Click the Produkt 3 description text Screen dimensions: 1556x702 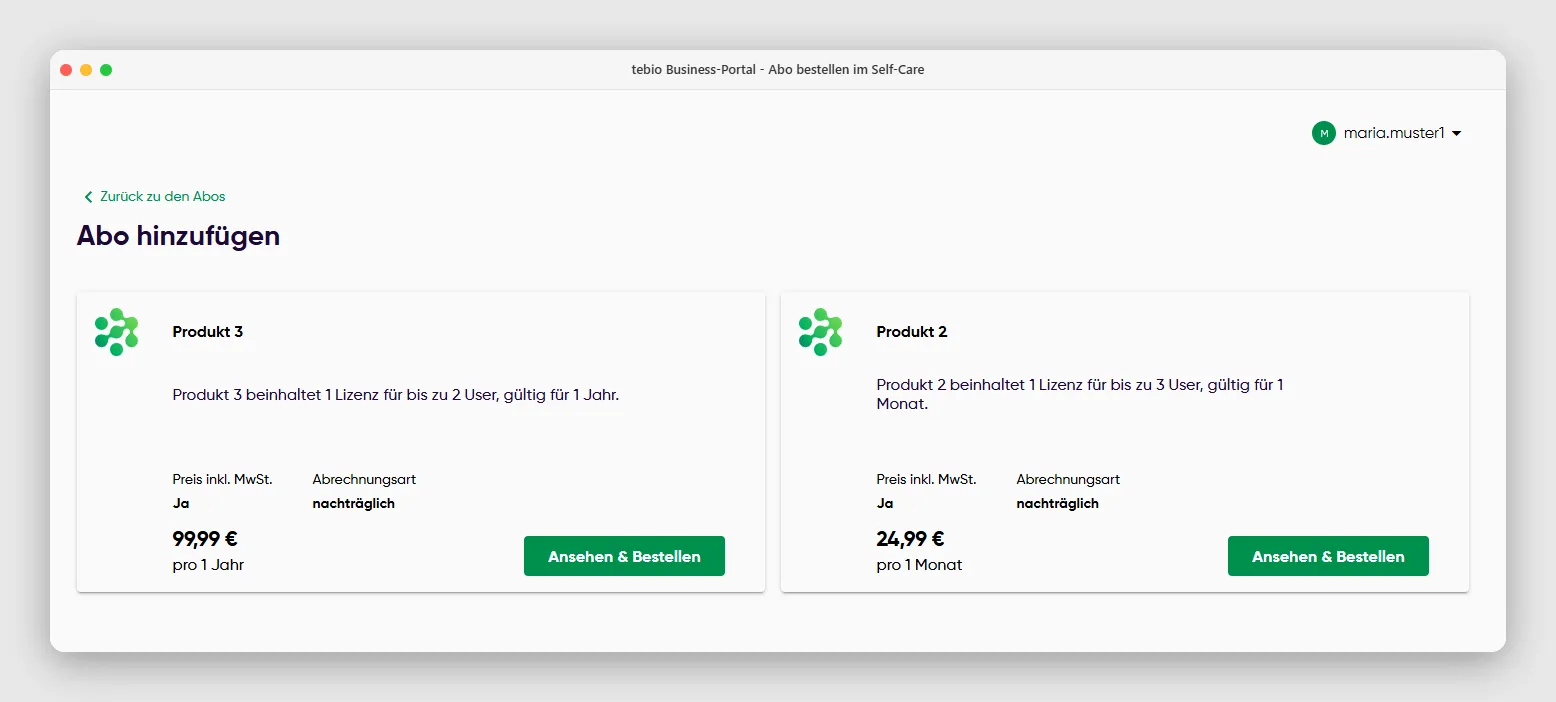(396, 395)
